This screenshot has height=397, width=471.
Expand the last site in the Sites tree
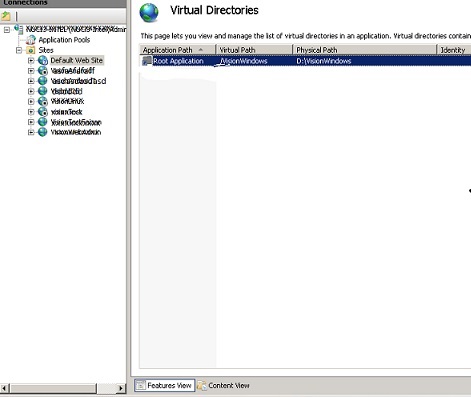(31, 132)
